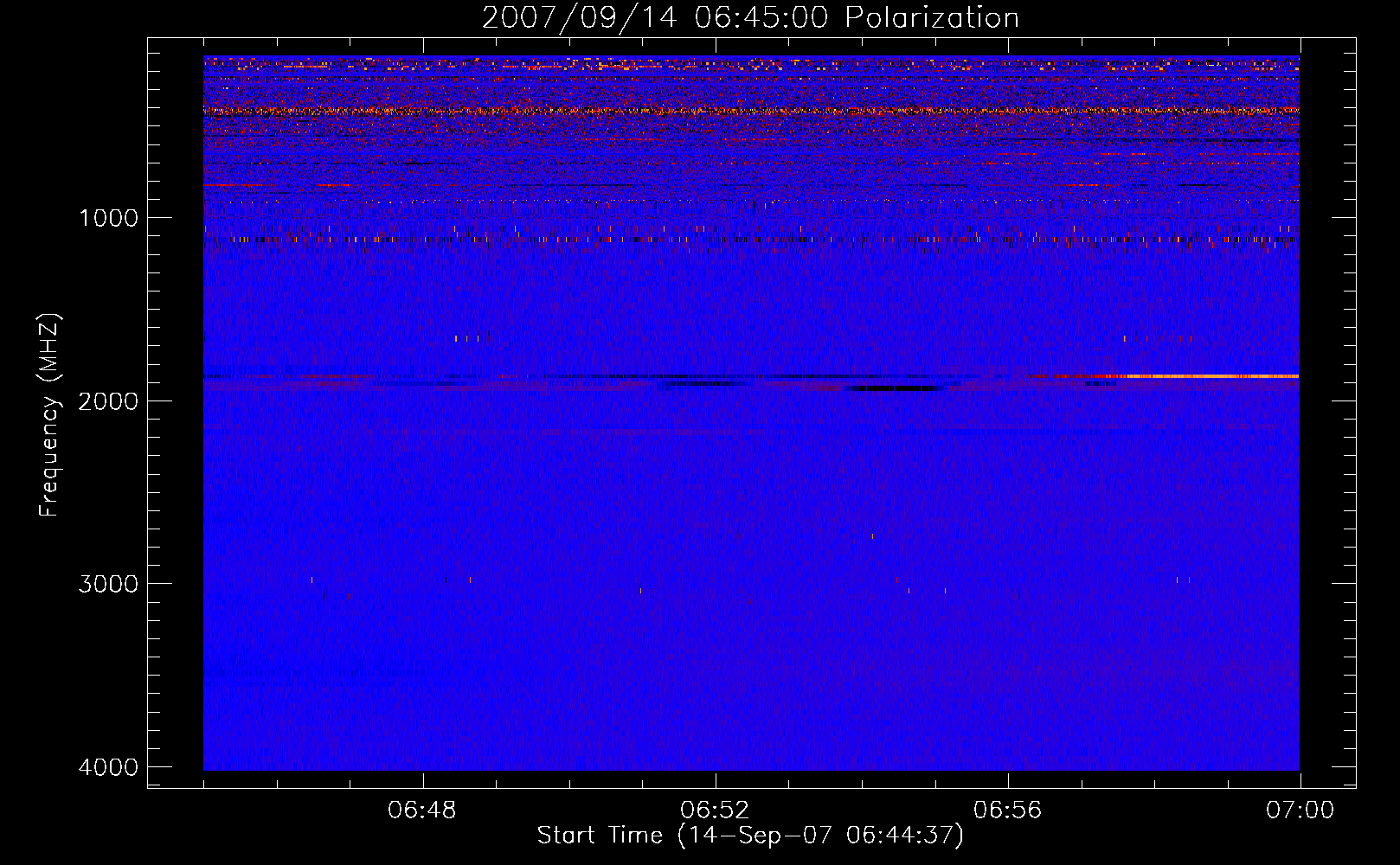Click the 'Start Time (14-Sep-07 06:44:37)' axis label

click(750, 836)
